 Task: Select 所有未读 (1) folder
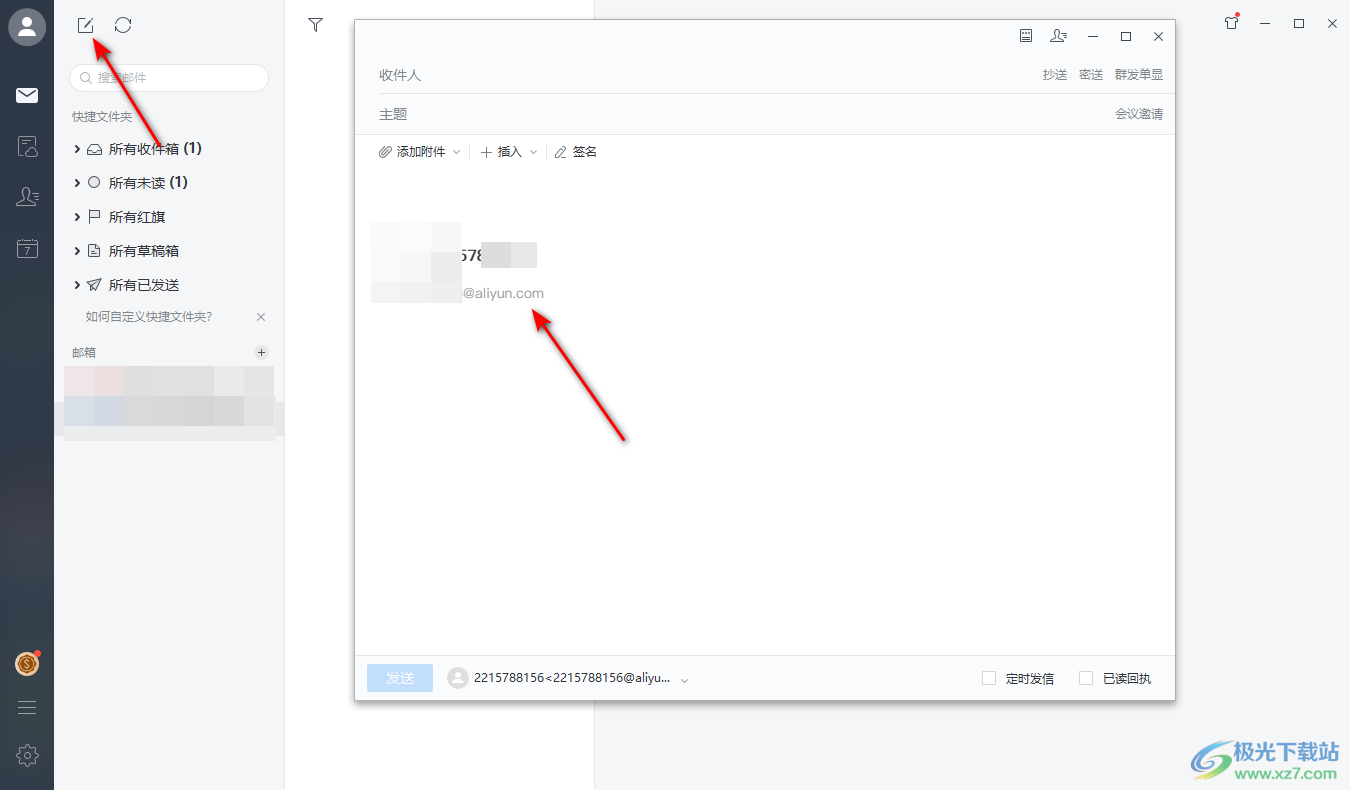coord(148,183)
